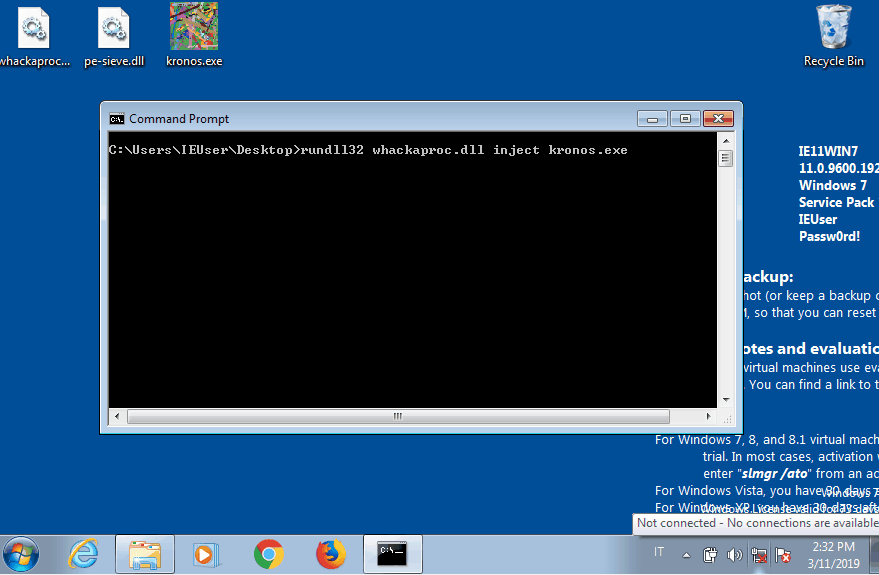Screen dimensions: 879x575
Task: Click the Command Prompt taskbar button
Action: pyautogui.click(x=392, y=555)
